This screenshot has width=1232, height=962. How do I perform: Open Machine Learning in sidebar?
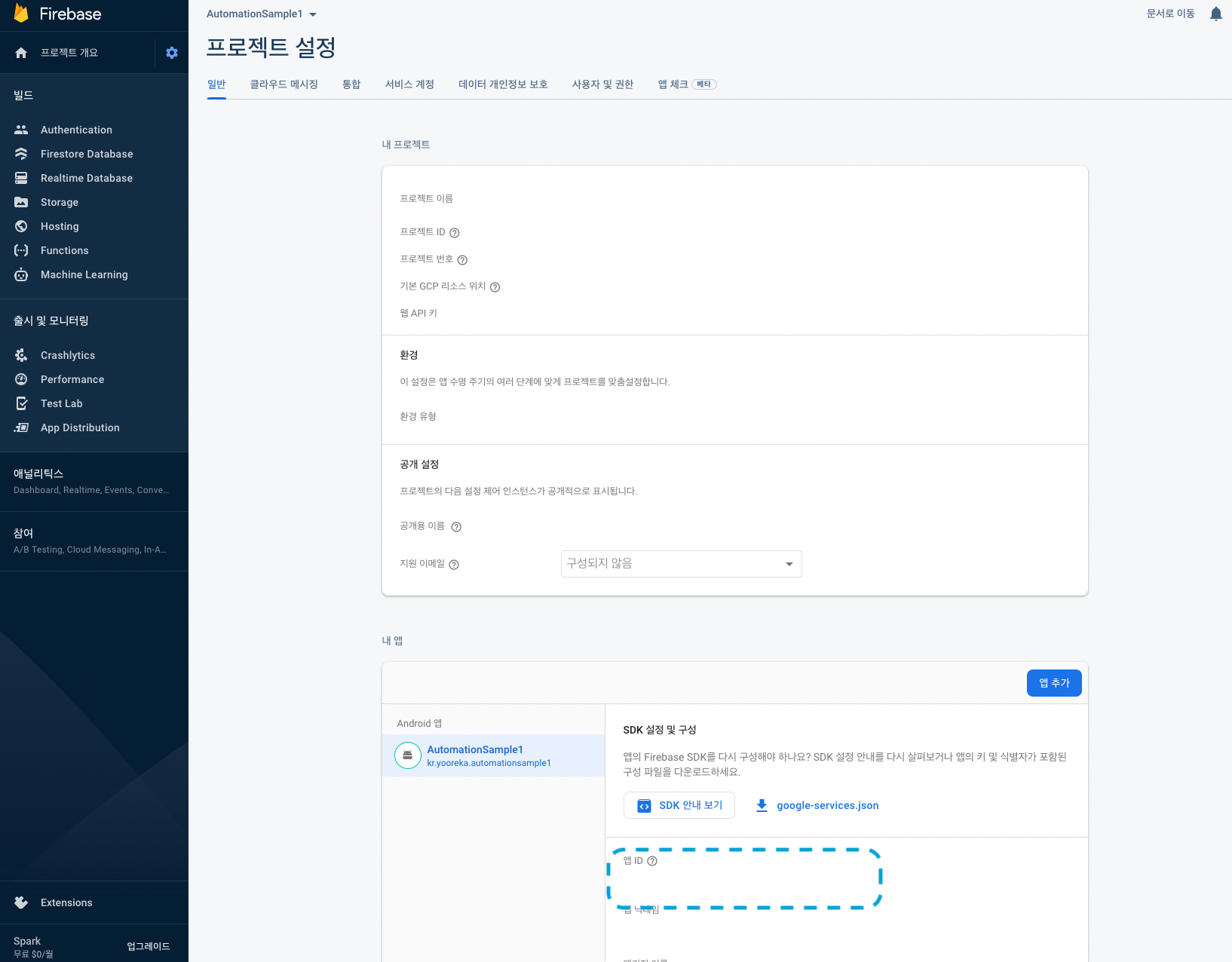pos(94,274)
